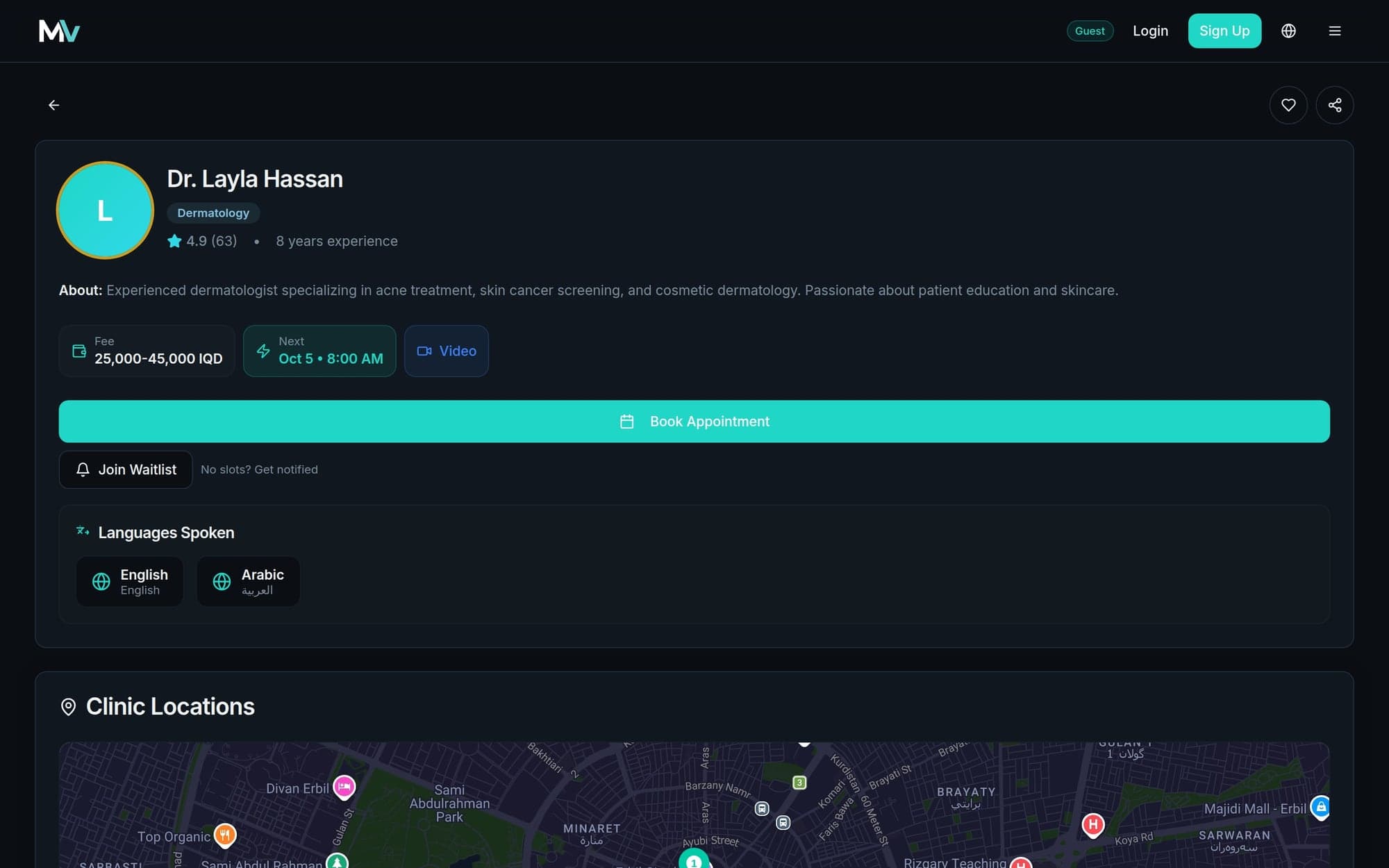Click the Clinic Locations pin icon

pyautogui.click(x=68, y=707)
